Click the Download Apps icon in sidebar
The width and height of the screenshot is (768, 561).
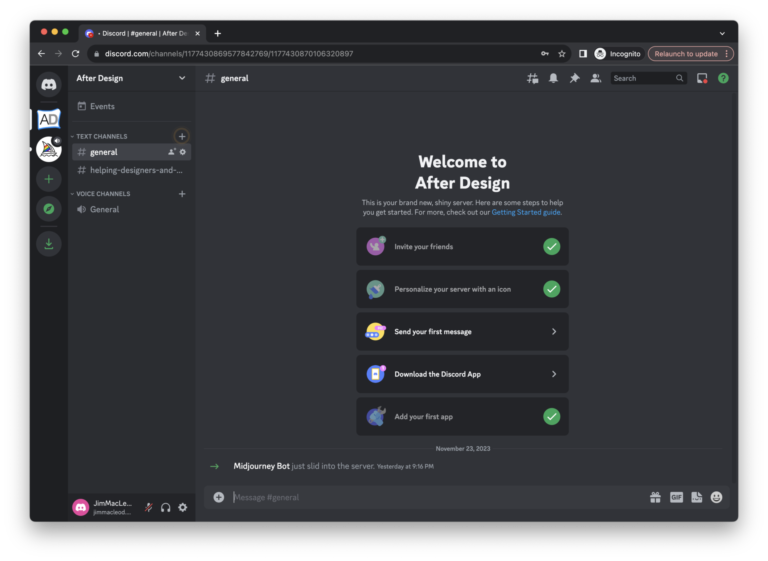[48, 244]
